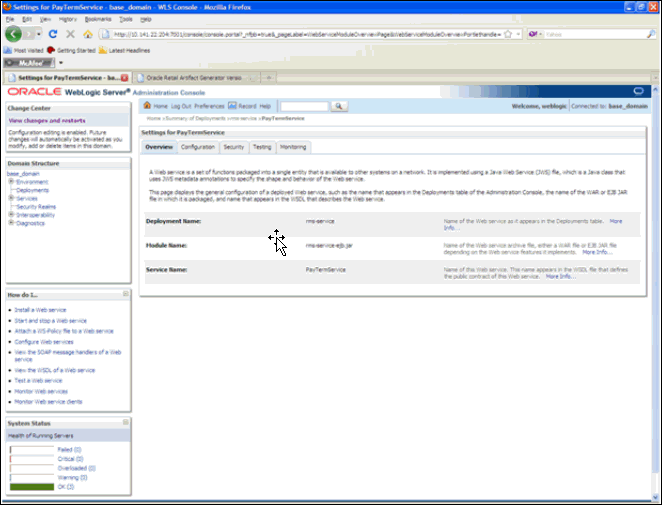662x505 pixels.
Task: Open Start and stop a Web service link
Action: click(x=51, y=321)
